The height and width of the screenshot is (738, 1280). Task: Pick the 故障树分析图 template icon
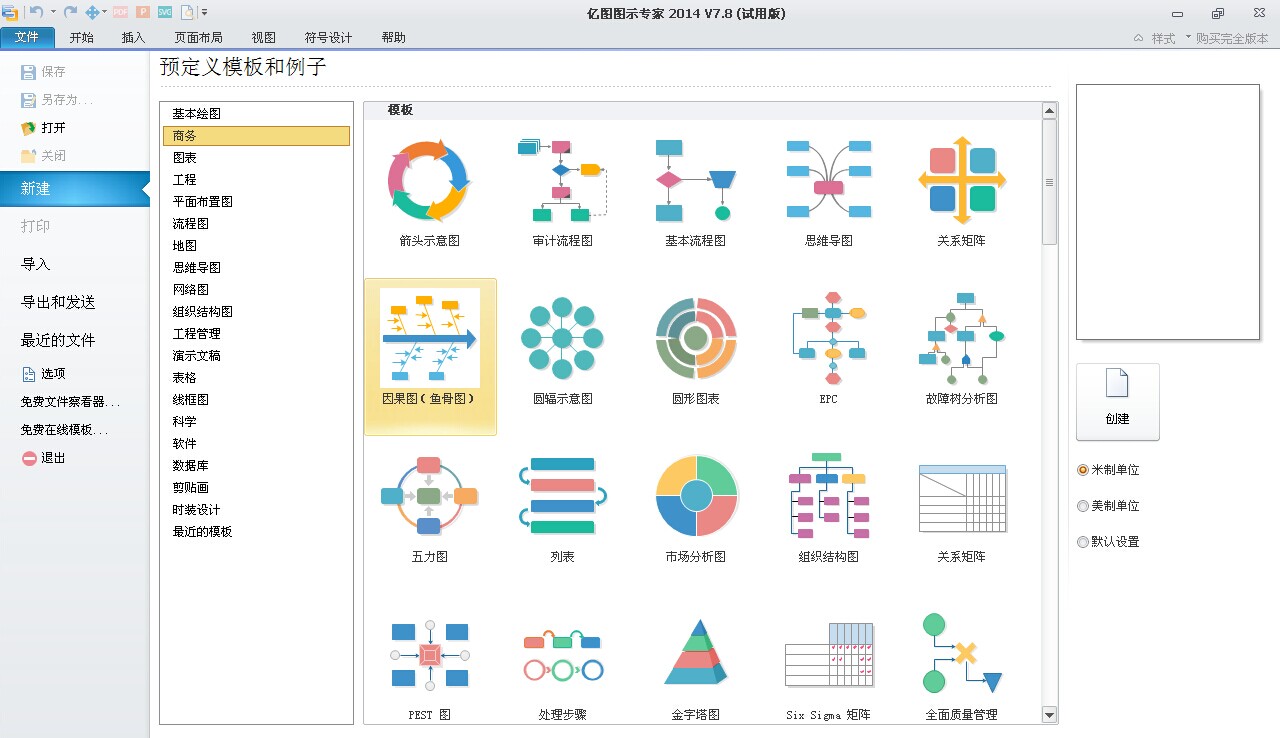pyautogui.click(x=962, y=338)
